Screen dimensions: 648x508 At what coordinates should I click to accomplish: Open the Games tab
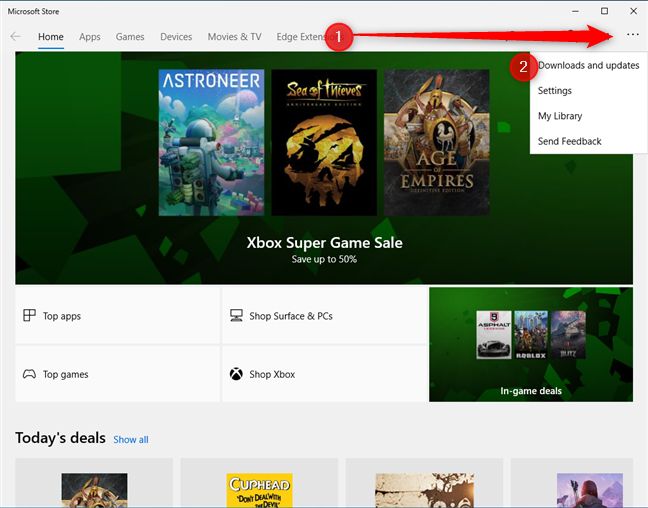pyautogui.click(x=130, y=37)
